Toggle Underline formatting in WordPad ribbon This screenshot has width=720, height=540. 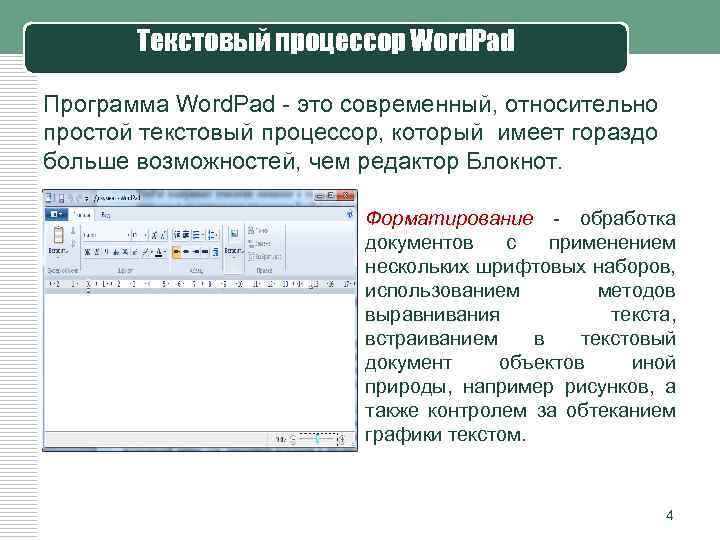coord(106,252)
